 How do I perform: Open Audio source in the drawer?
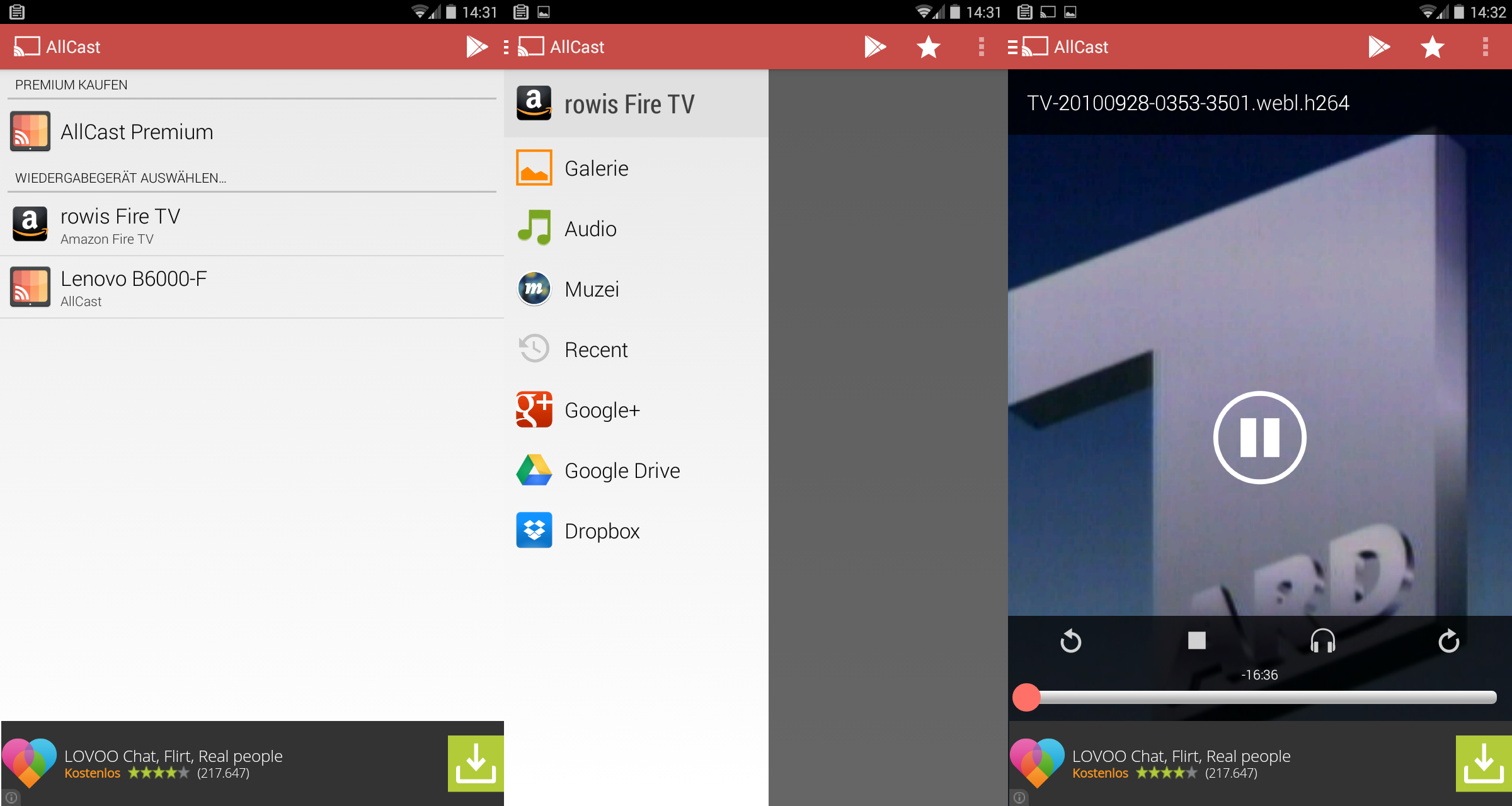click(636, 229)
